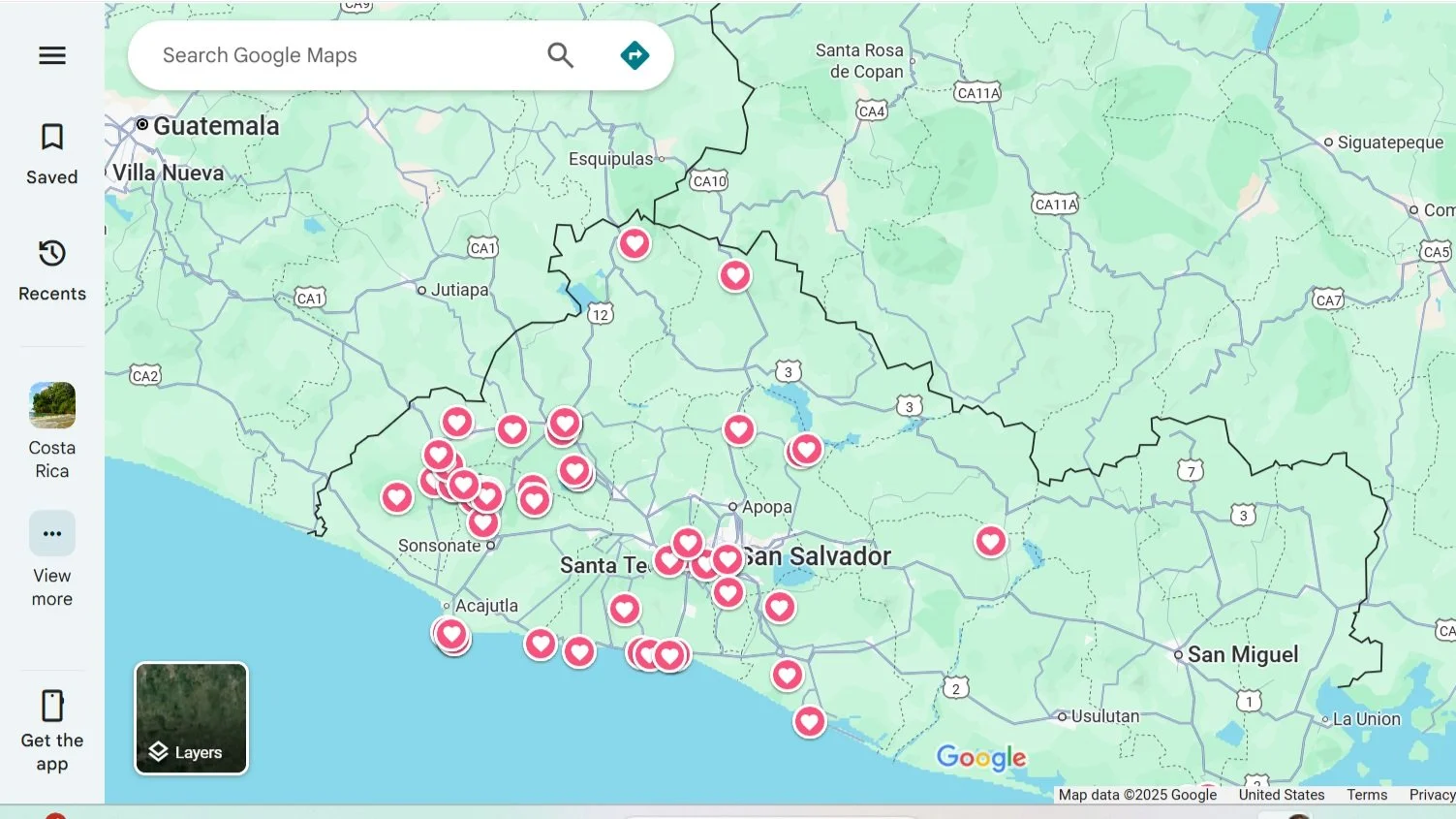Click the Acajutla town label
Image resolution: width=1456 pixels, height=819 pixels.
[486, 606]
